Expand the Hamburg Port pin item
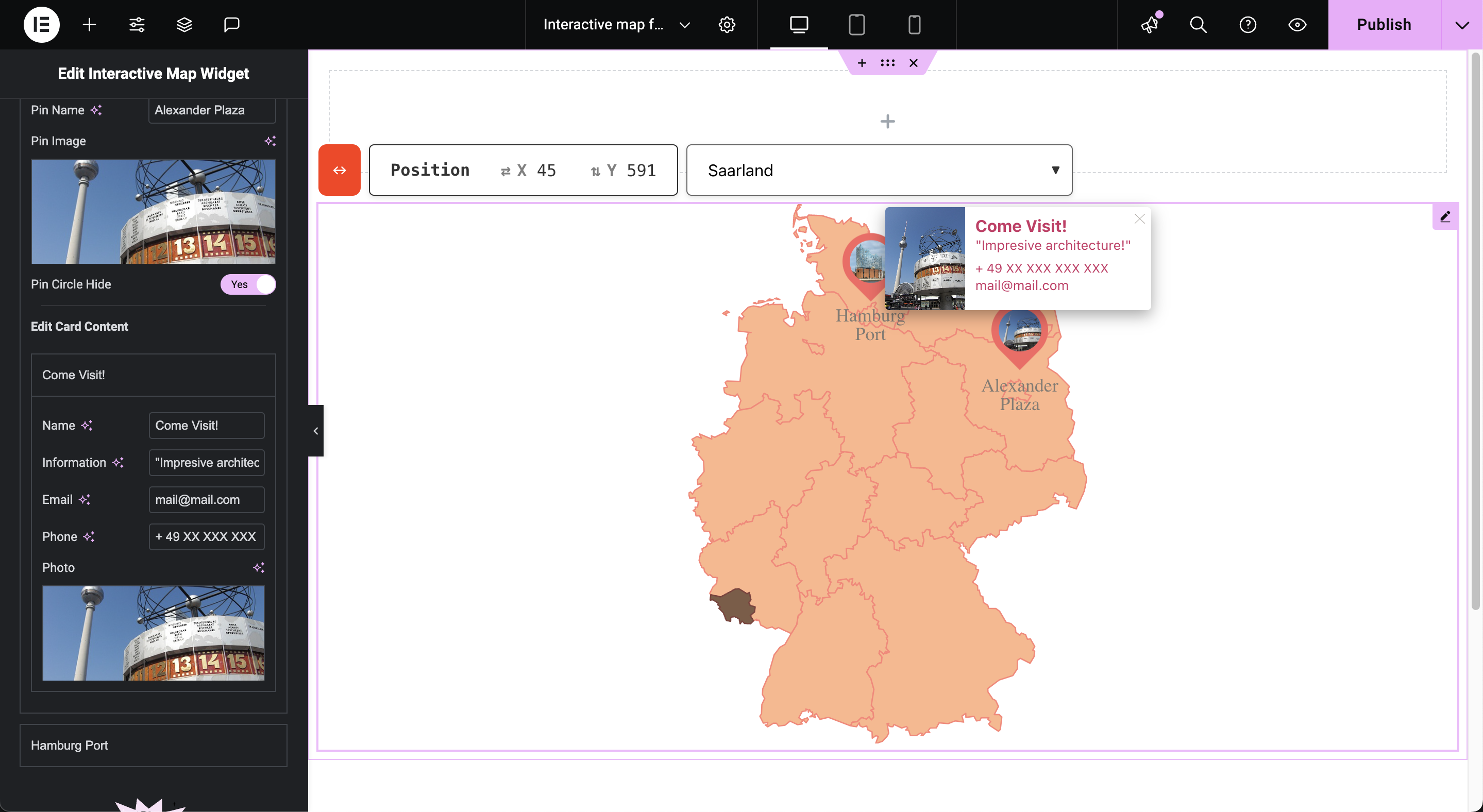 coord(153,745)
